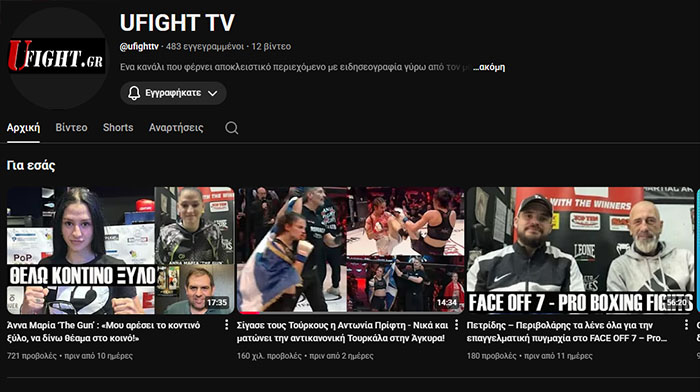Expand channel description with ...ακόμη

coord(489,67)
